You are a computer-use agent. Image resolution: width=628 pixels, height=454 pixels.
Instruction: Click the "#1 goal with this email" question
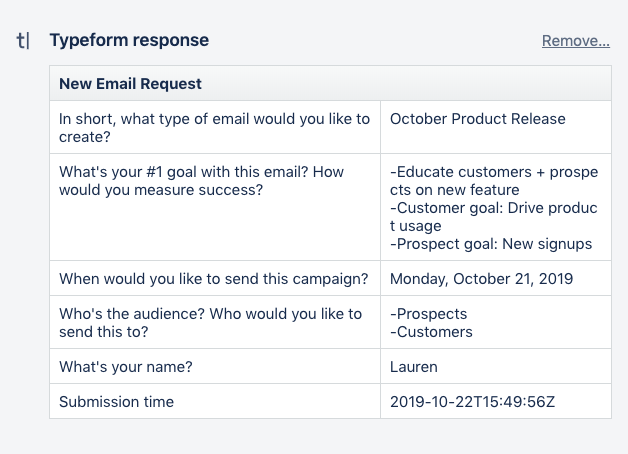[x=201, y=180]
